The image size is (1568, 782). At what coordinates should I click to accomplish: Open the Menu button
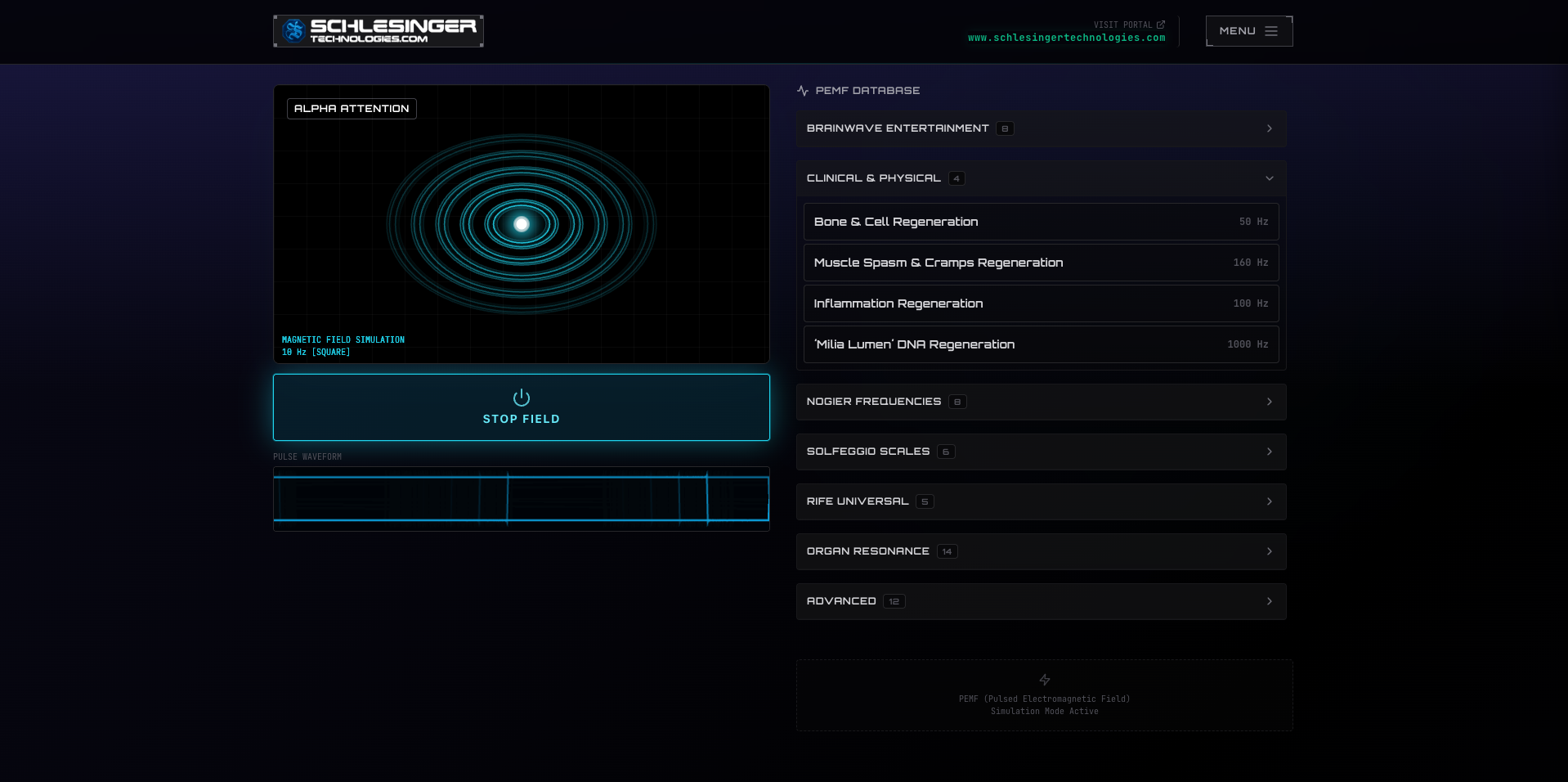click(x=1248, y=31)
